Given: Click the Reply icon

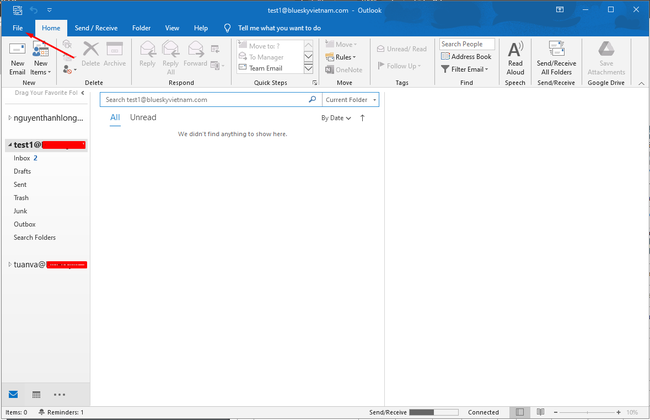Looking at the screenshot, I should [x=148, y=54].
